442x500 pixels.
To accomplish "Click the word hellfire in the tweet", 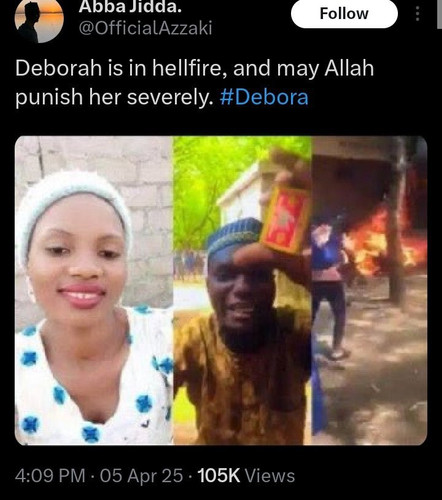I will (x=189, y=68).
